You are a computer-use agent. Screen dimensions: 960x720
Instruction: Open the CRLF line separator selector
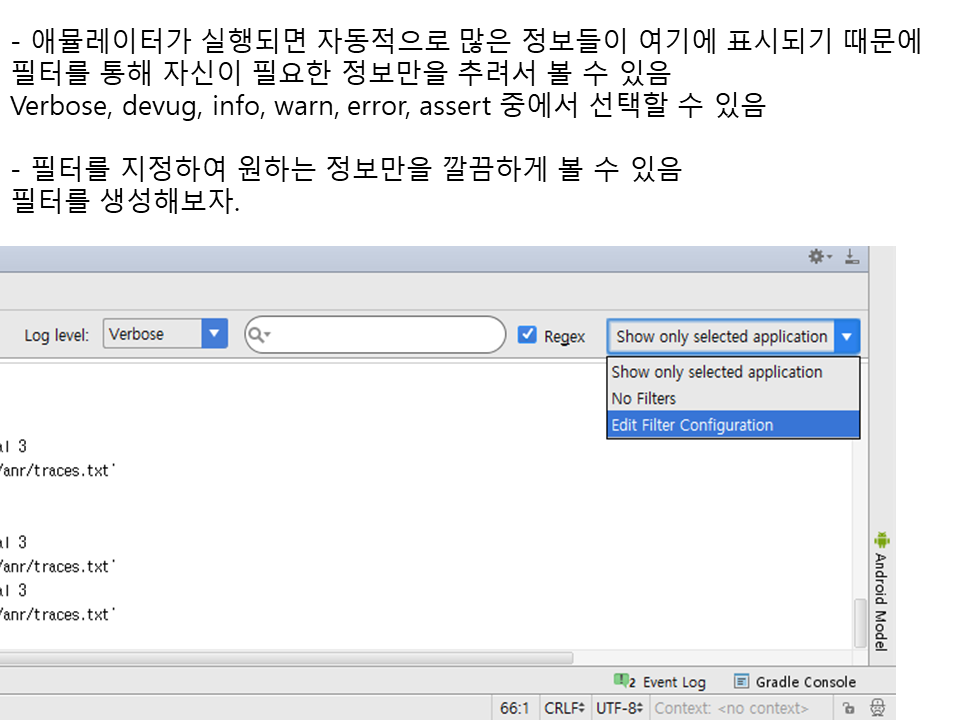(x=564, y=708)
